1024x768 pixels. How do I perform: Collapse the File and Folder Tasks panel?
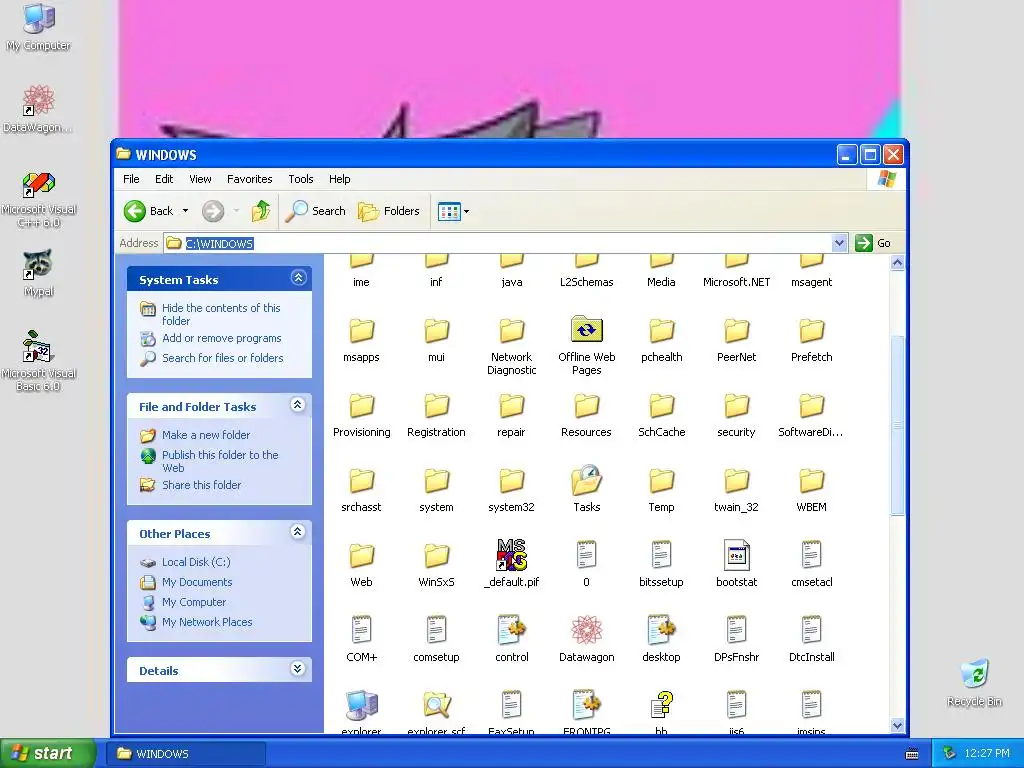pos(298,406)
